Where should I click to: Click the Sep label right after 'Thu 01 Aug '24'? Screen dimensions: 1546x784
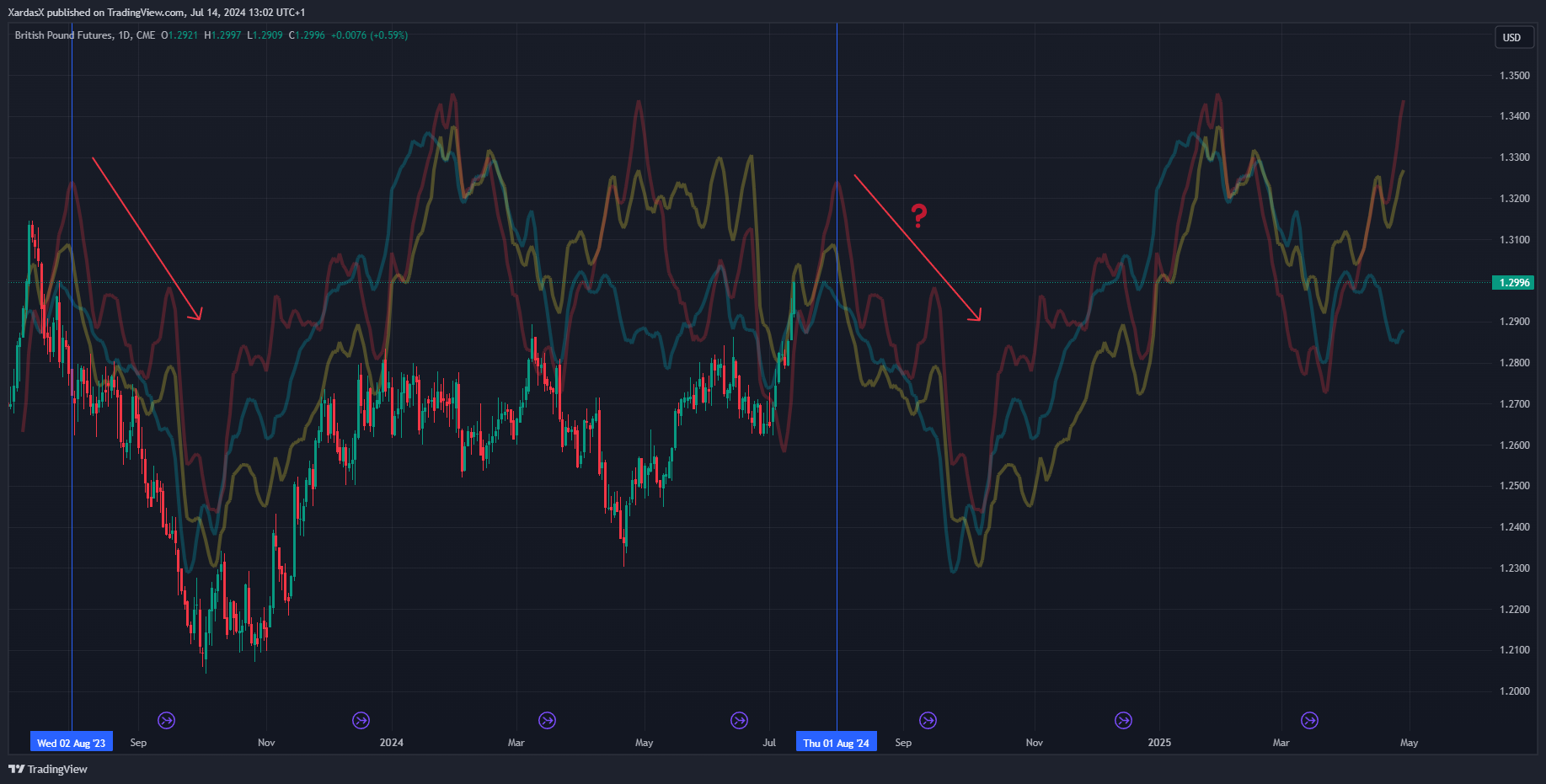903,743
